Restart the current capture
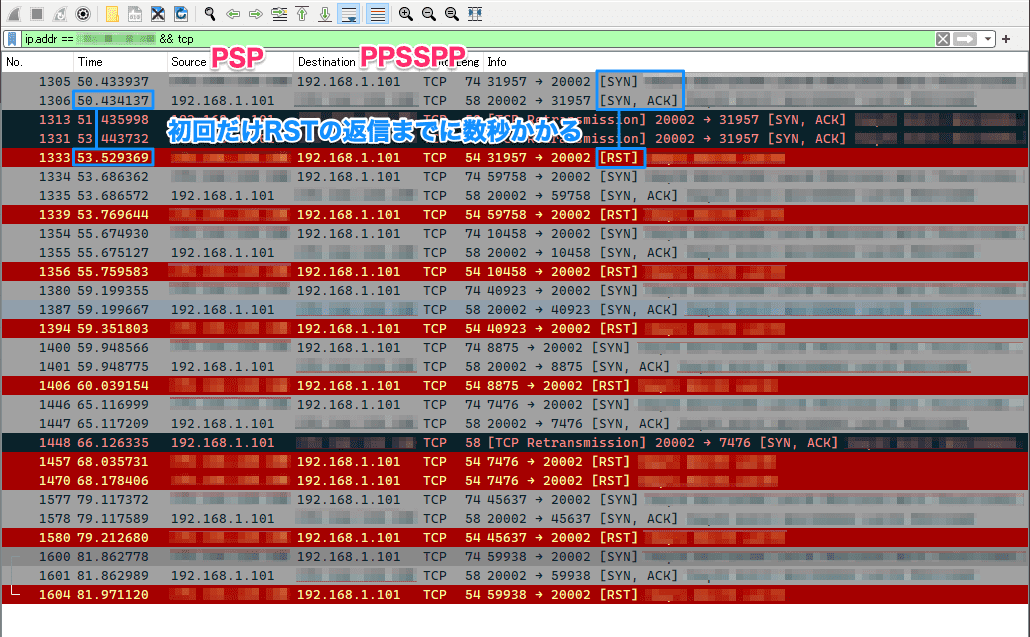1030x637 pixels. [x=60, y=14]
